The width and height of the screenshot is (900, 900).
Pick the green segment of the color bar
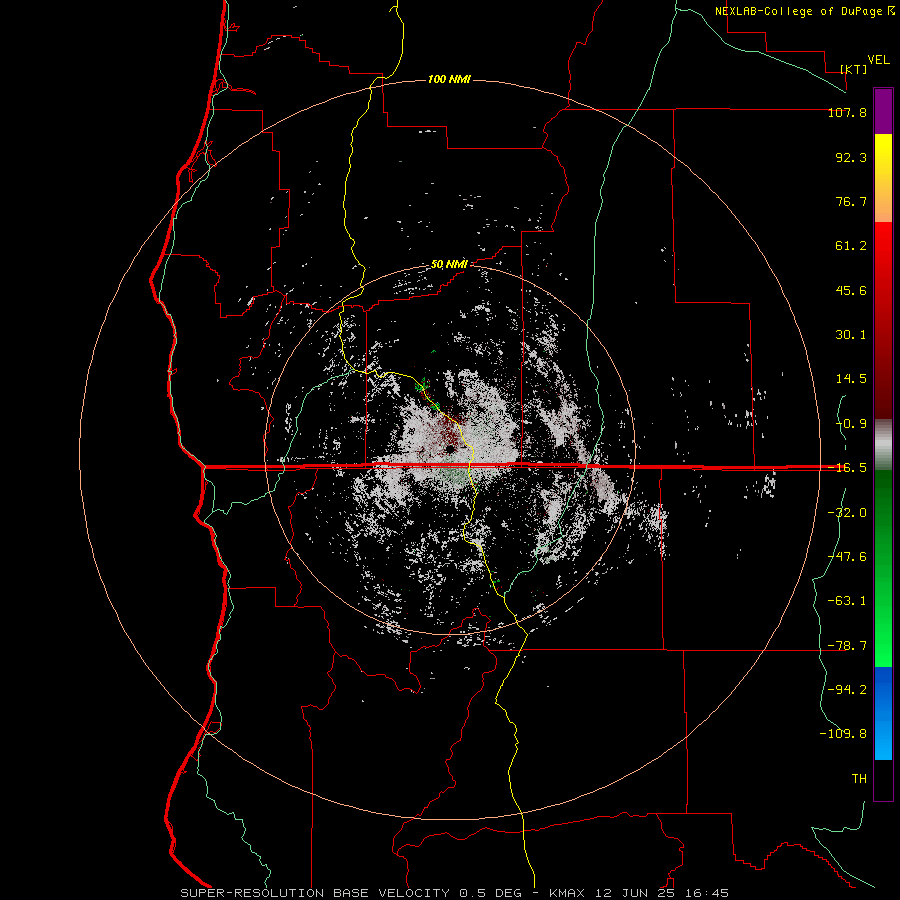(x=883, y=568)
